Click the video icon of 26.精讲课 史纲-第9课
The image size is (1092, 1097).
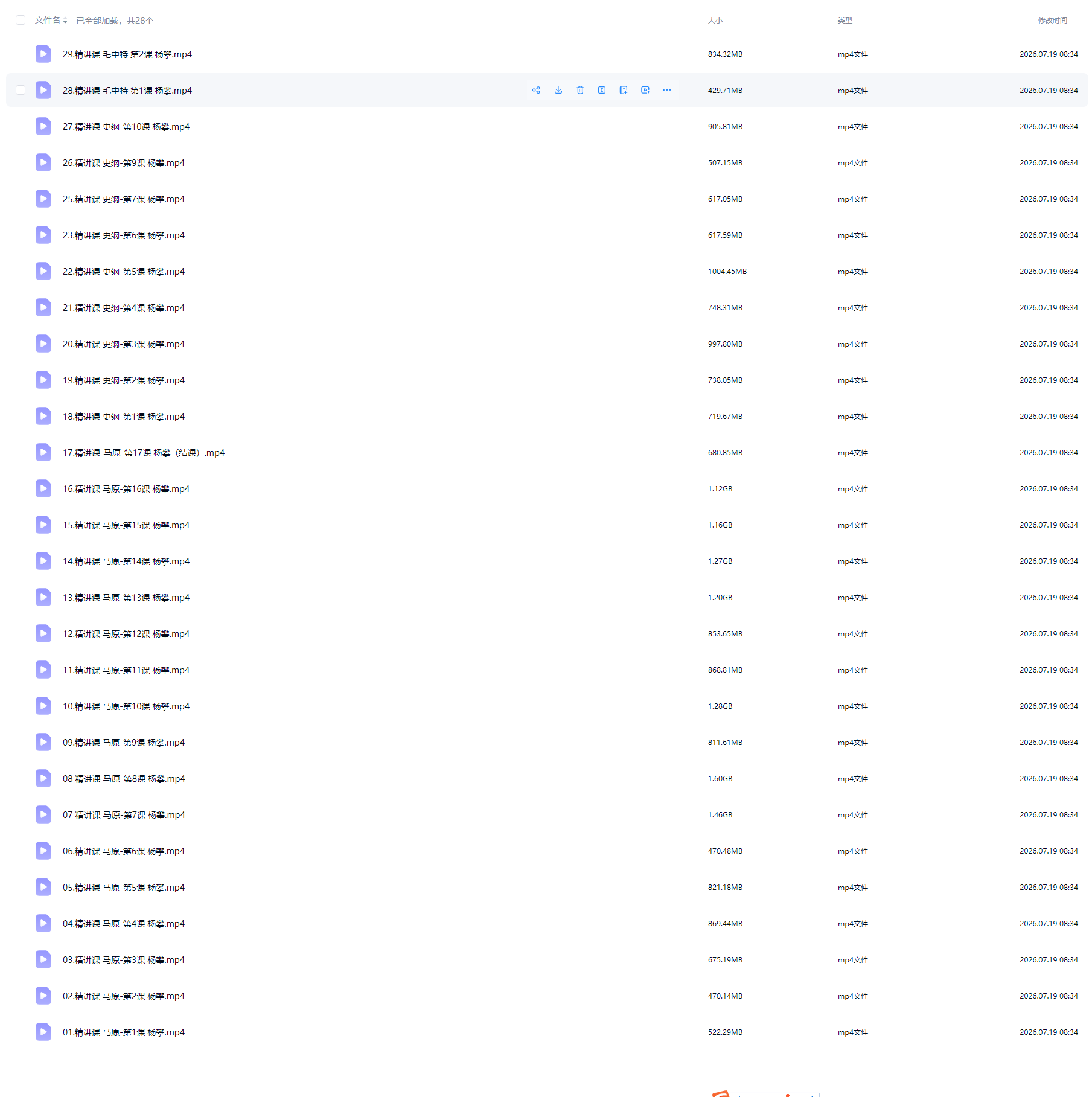click(43, 163)
